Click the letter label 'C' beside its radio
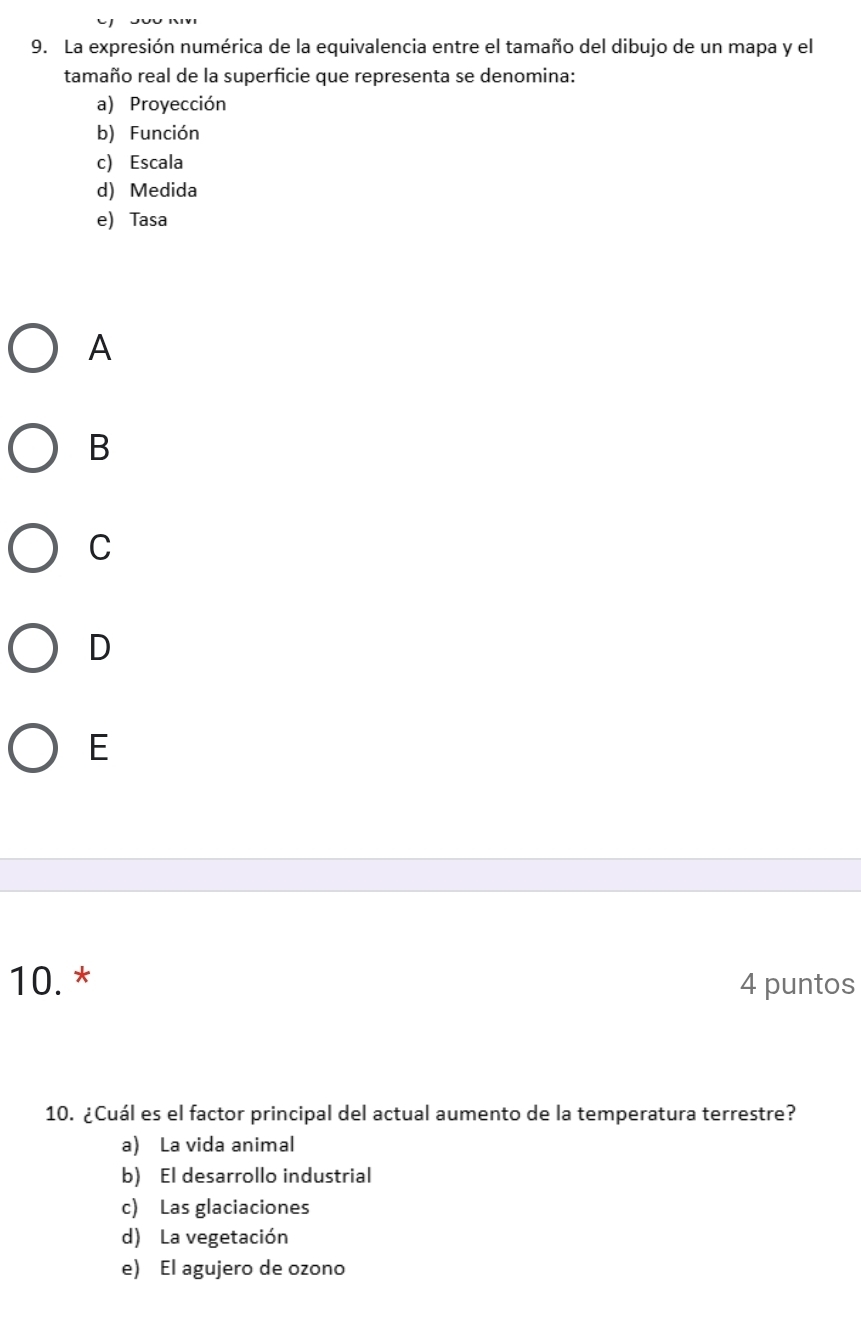The width and height of the screenshot is (861, 1340). point(99,548)
